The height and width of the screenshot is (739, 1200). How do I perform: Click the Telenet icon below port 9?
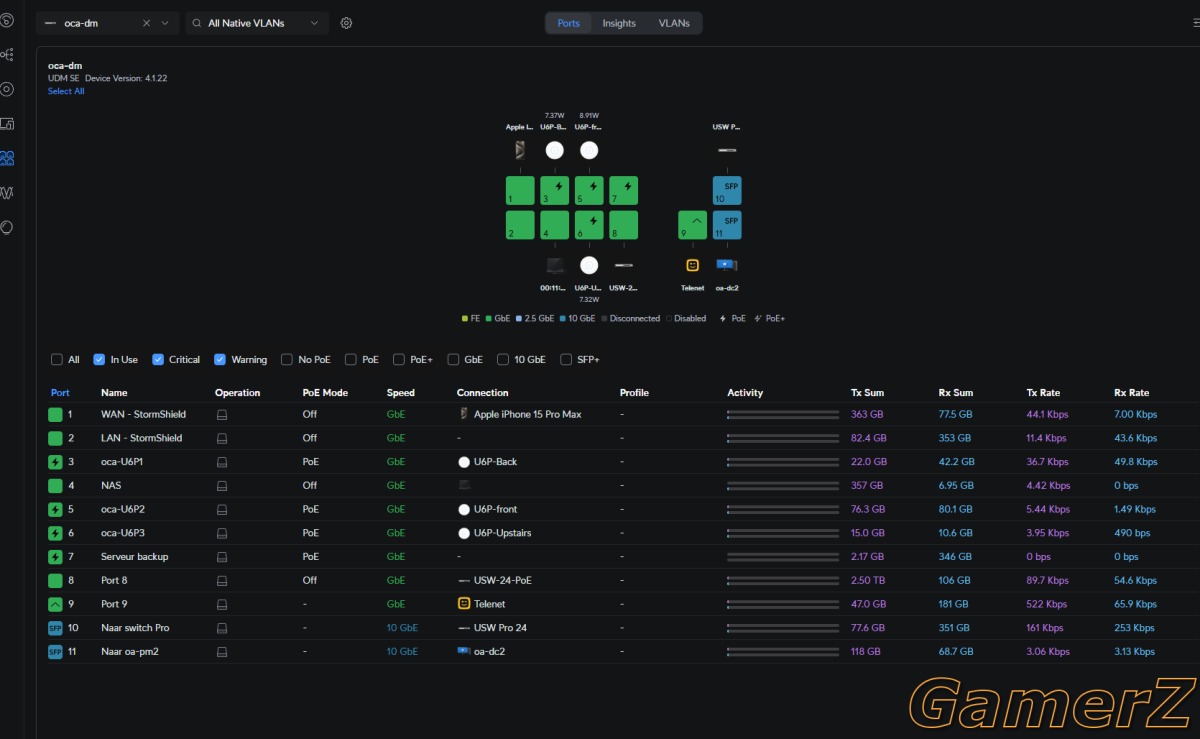692,265
